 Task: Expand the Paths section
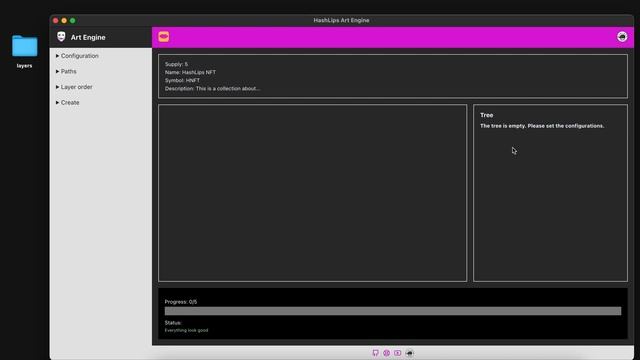pos(66,71)
